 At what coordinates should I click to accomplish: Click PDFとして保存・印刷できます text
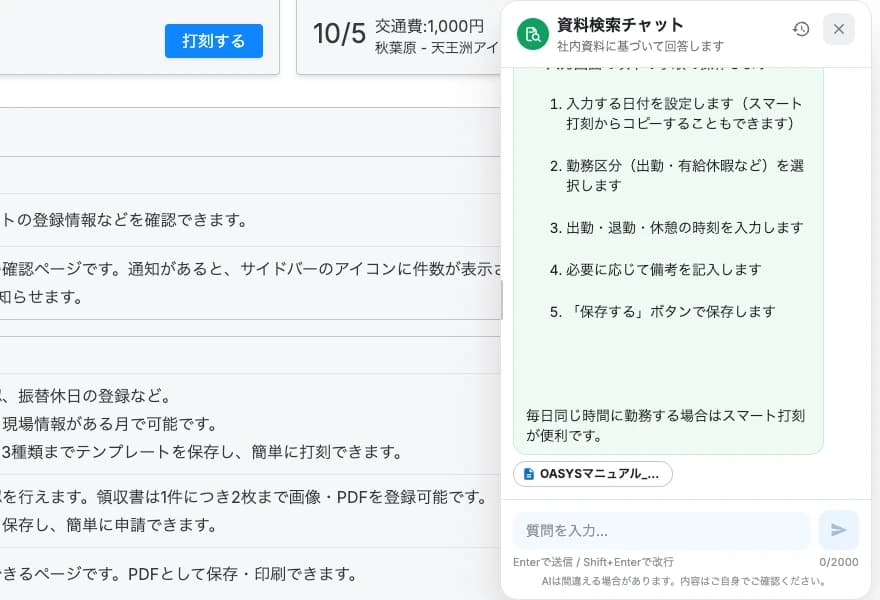tap(242, 574)
